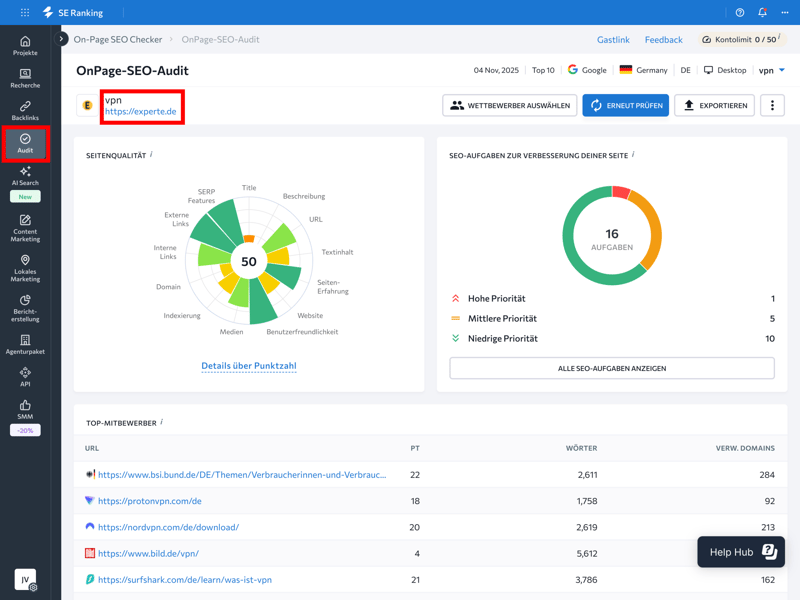Open AI Search tool

pyautogui.click(x=25, y=177)
